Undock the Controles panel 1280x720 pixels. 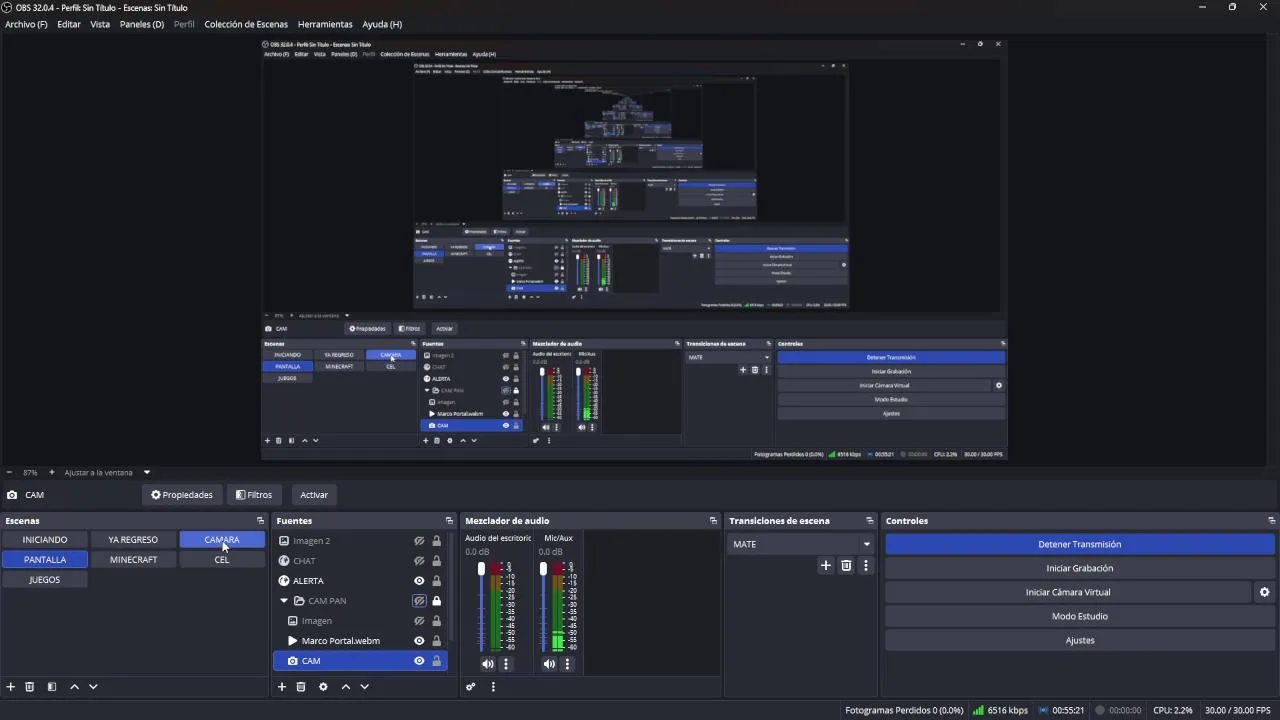point(1271,521)
